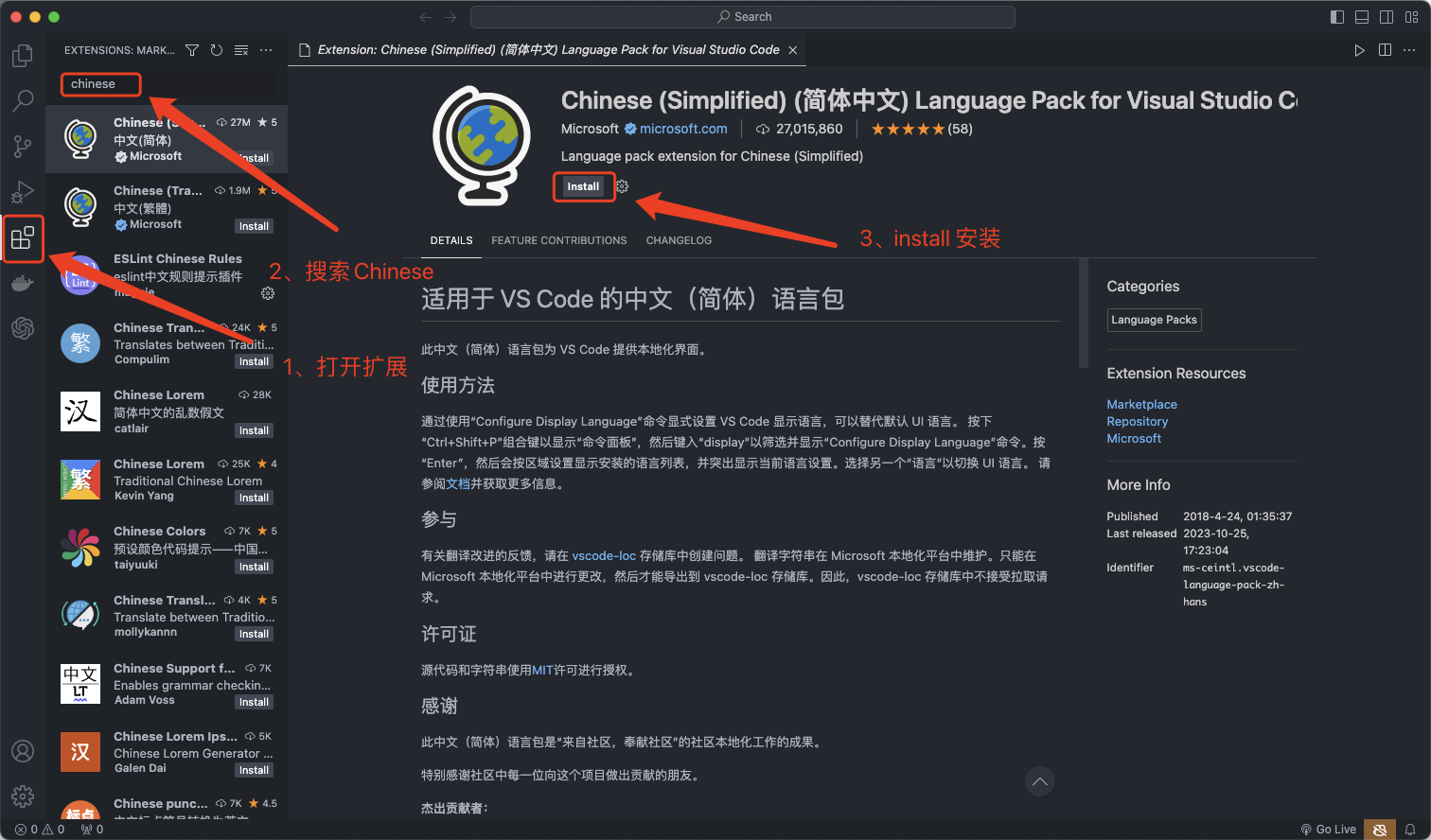Click scroll-to-top arrow button
Screen dimensions: 1431x840
pyautogui.click(x=1040, y=781)
